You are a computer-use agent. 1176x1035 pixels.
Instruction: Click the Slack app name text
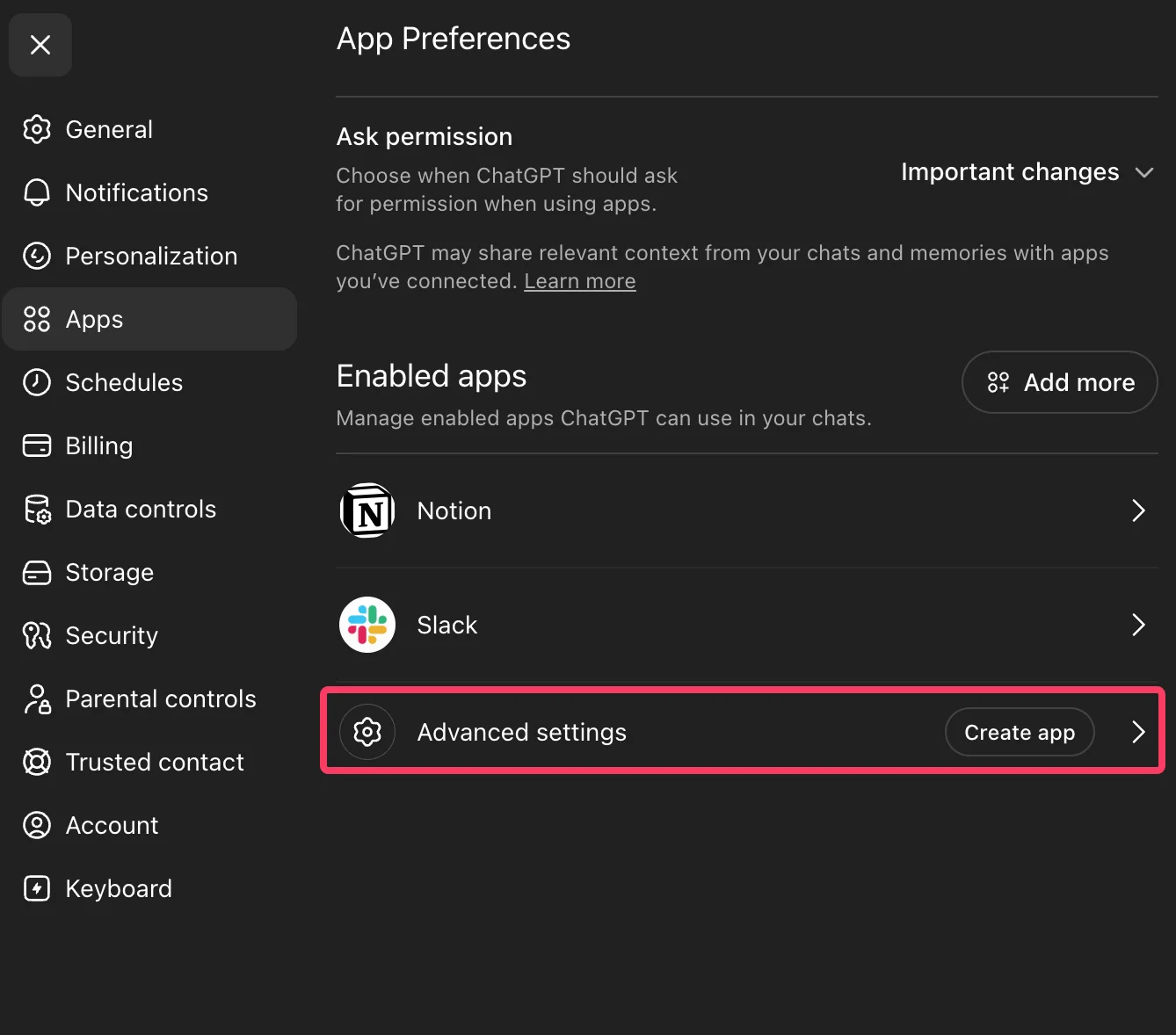click(447, 625)
